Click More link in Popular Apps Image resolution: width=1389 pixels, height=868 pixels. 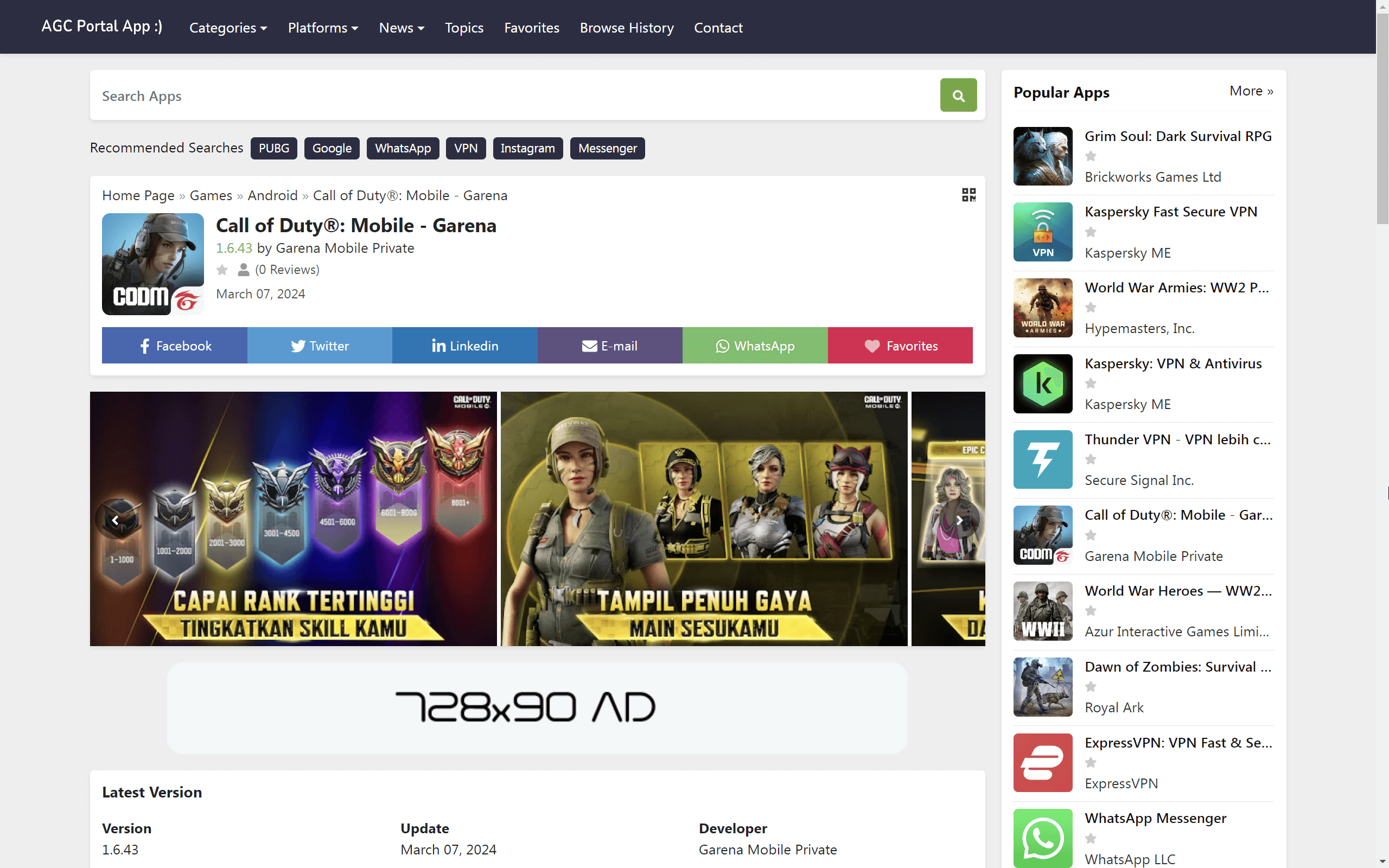(1251, 91)
